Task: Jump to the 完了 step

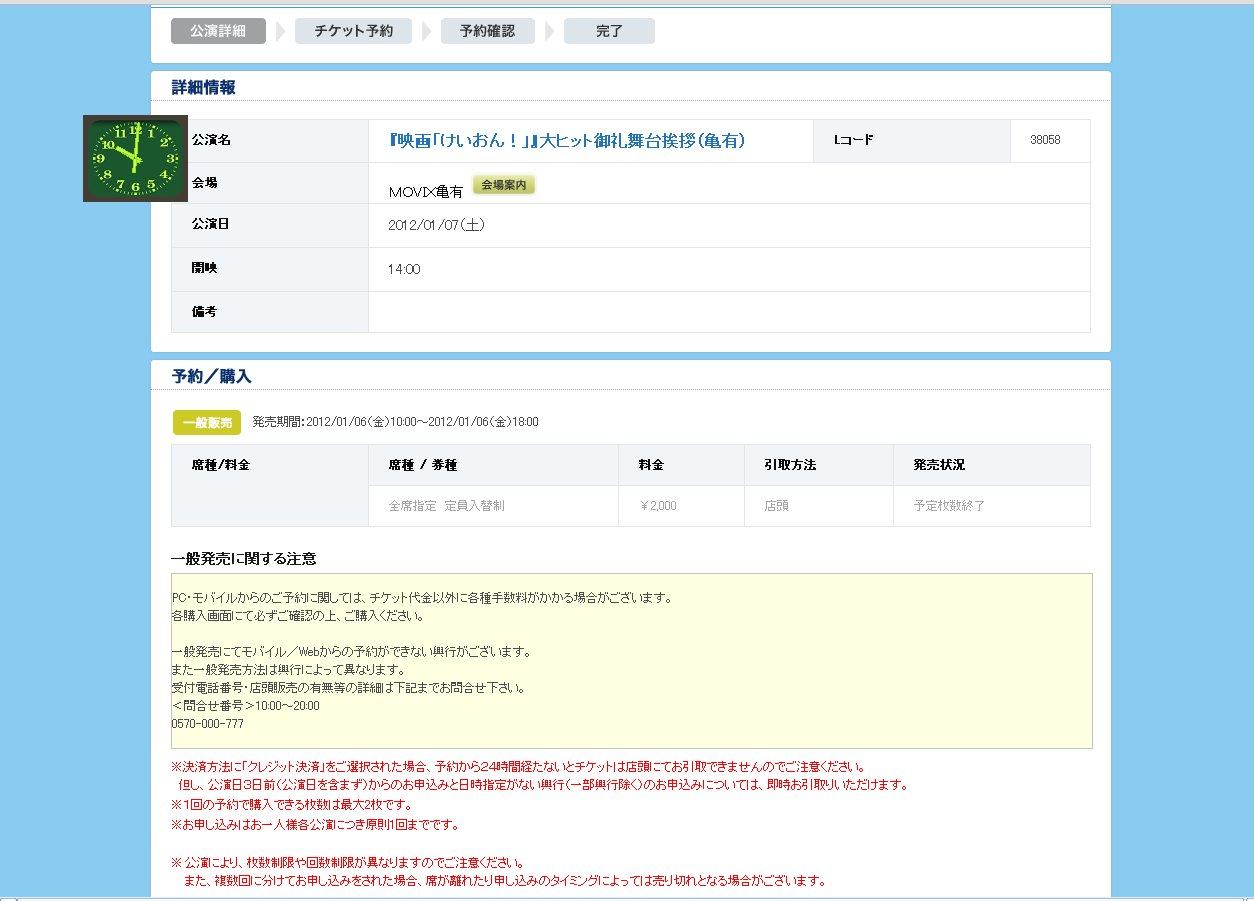Action: click(x=609, y=31)
